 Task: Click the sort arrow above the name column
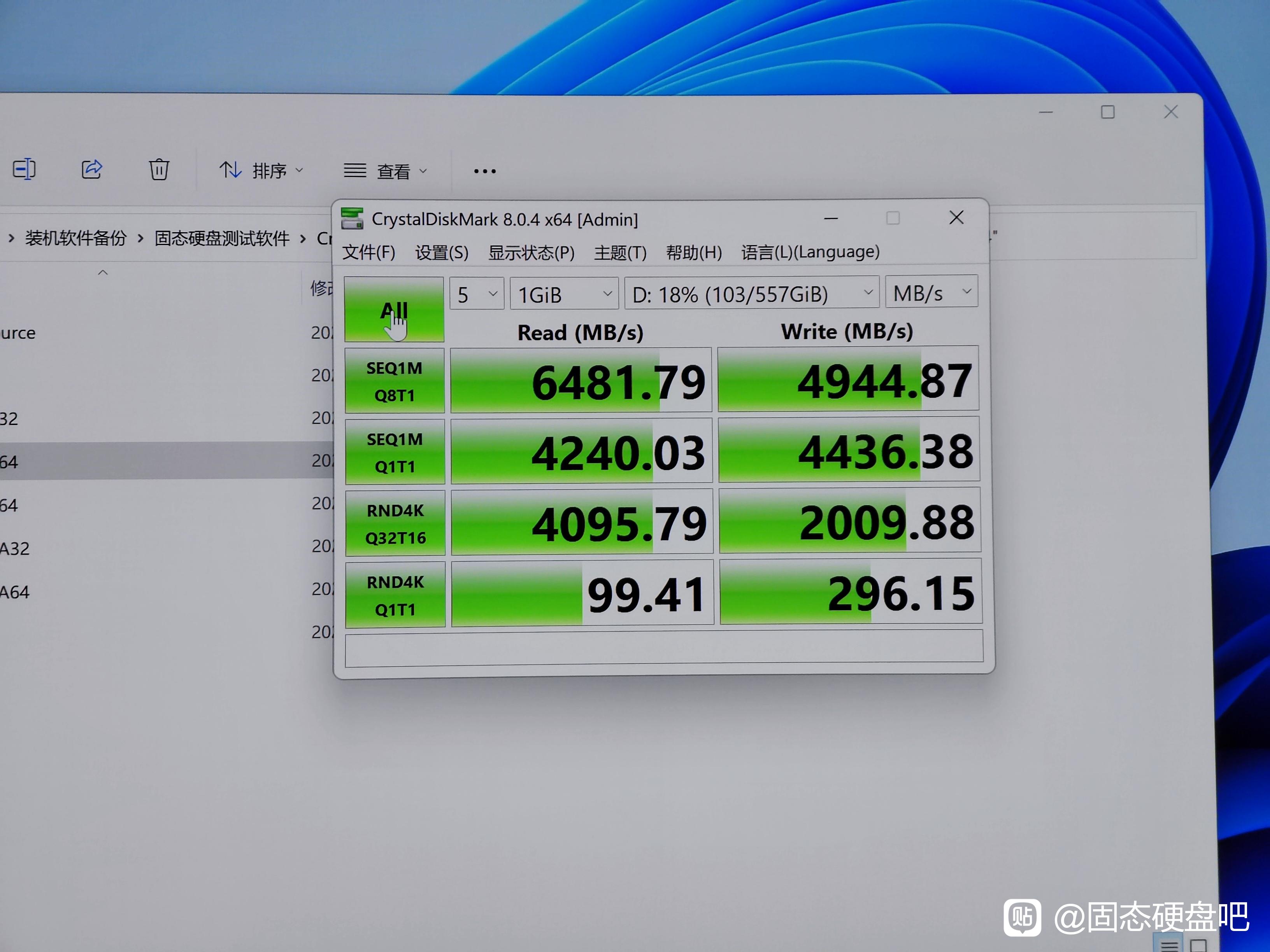tap(103, 273)
